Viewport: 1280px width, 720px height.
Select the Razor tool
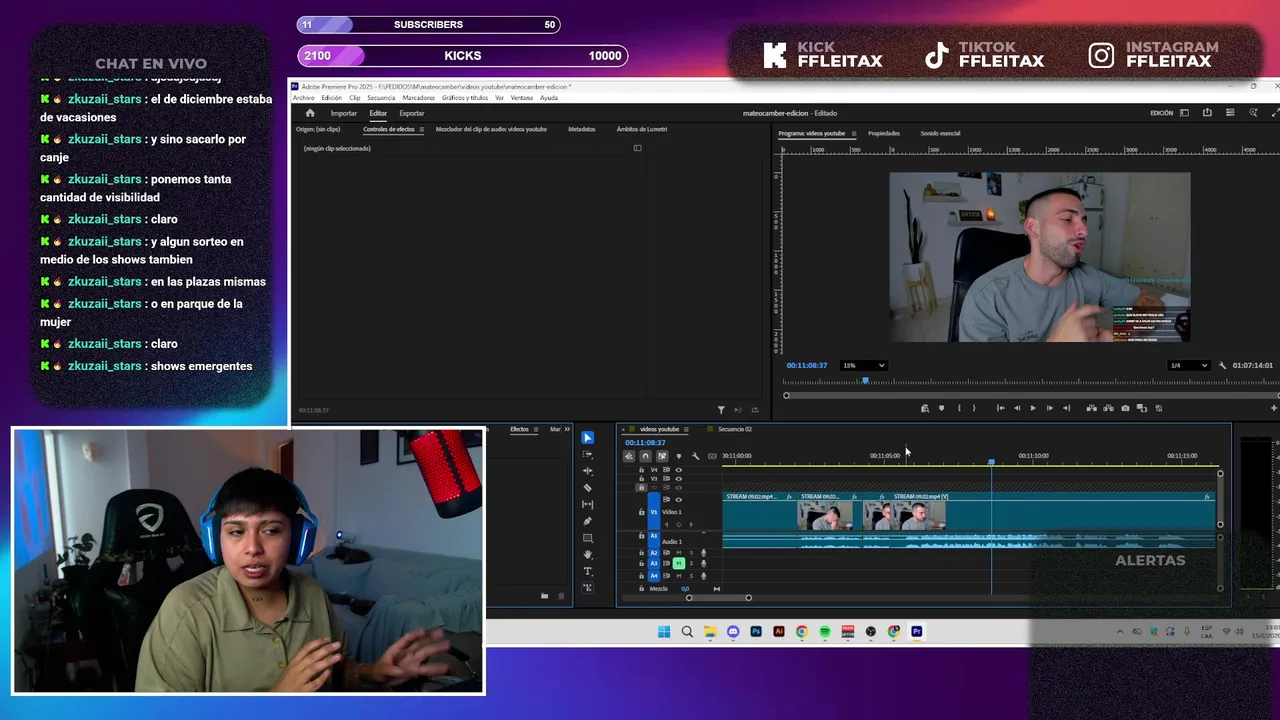pos(587,488)
